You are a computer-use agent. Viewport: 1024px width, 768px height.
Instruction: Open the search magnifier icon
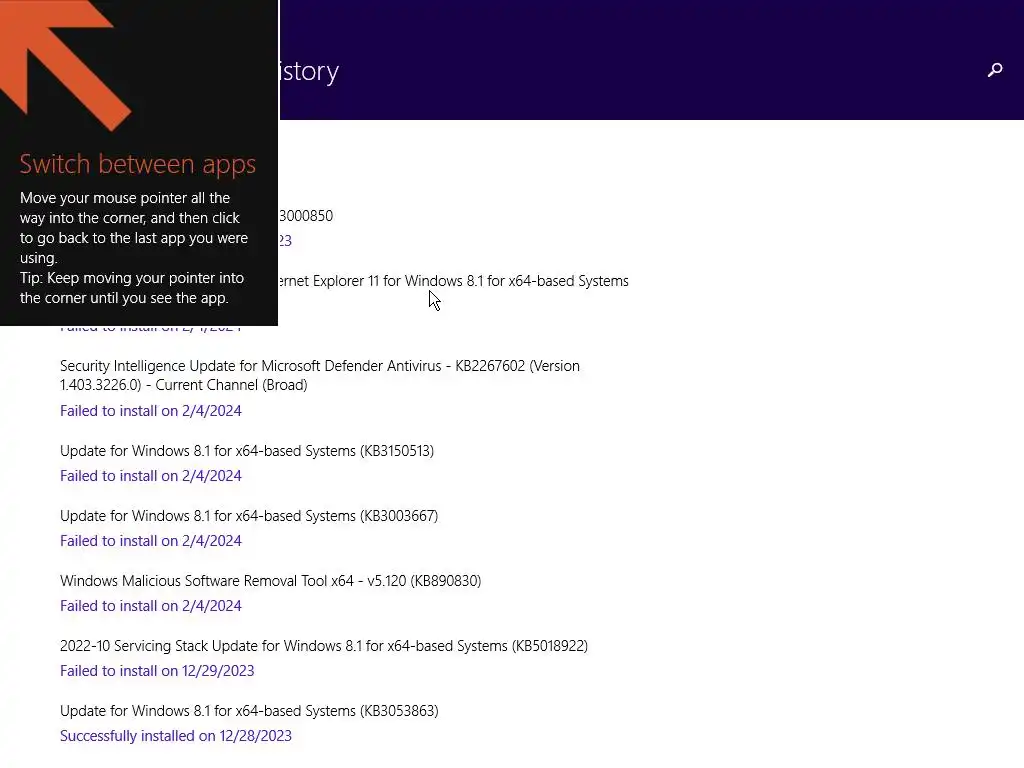(x=995, y=70)
